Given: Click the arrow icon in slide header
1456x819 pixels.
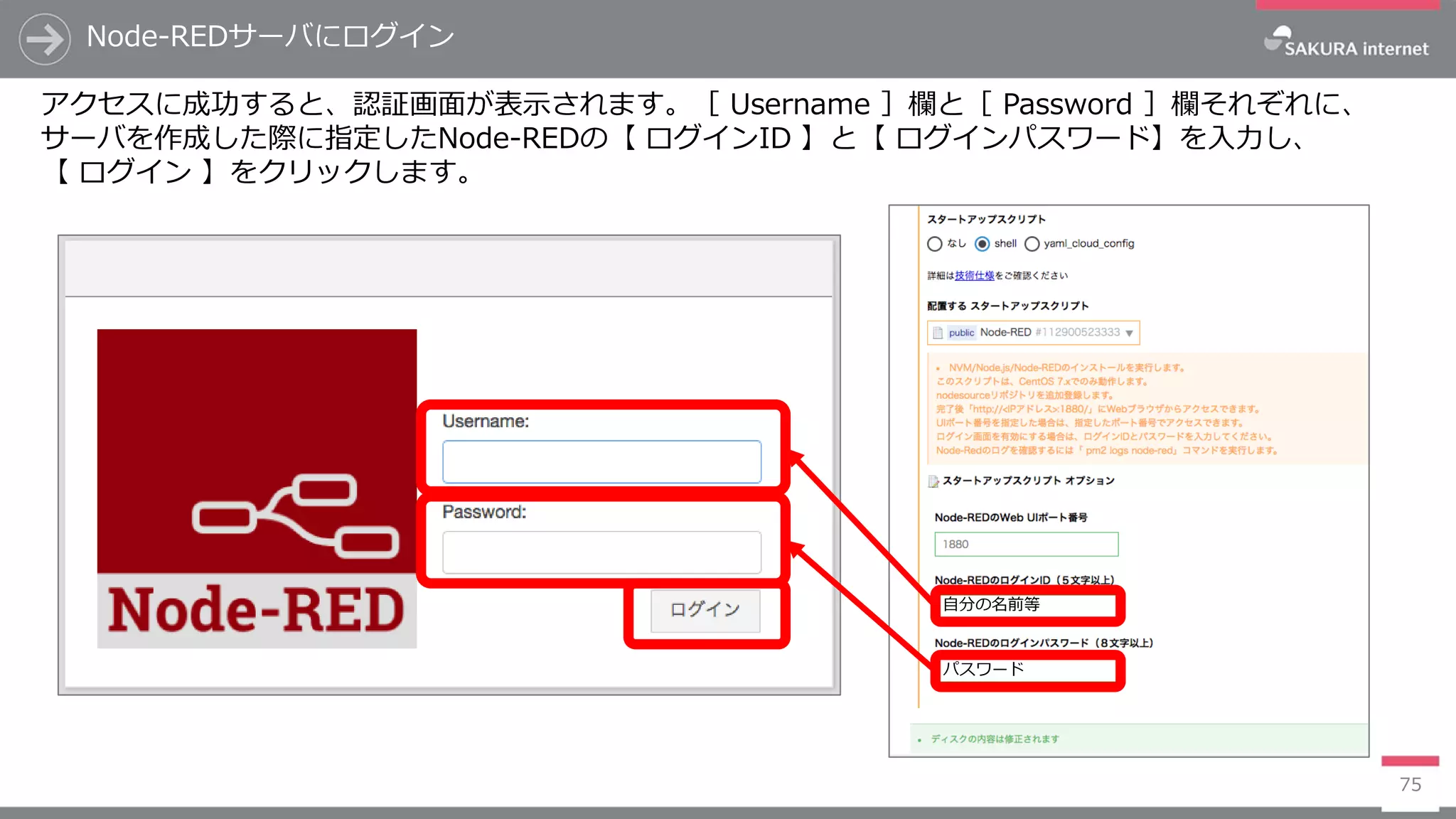Looking at the screenshot, I should [45, 39].
